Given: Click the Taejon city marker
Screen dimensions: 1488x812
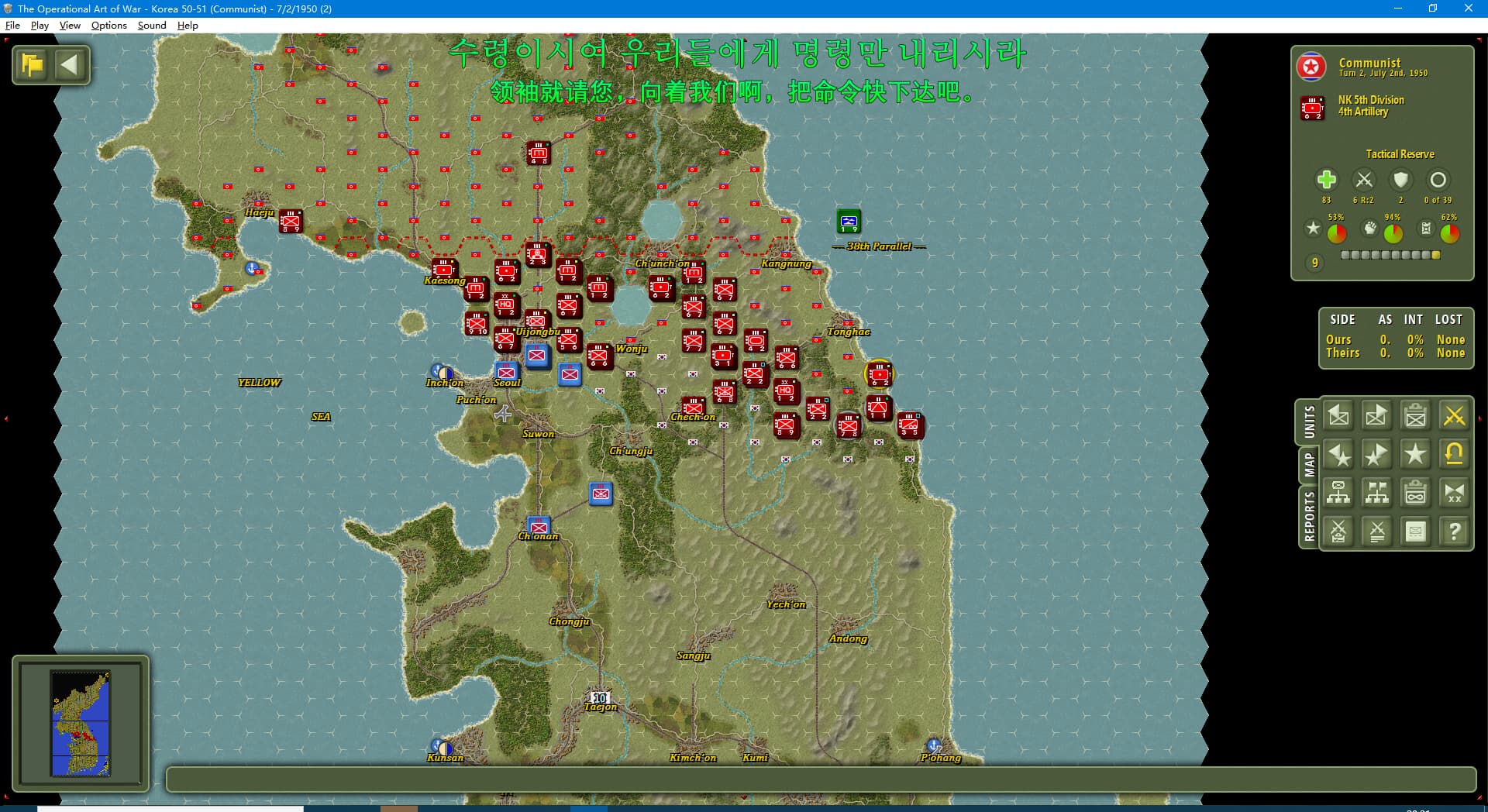Looking at the screenshot, I should point(600,698).
